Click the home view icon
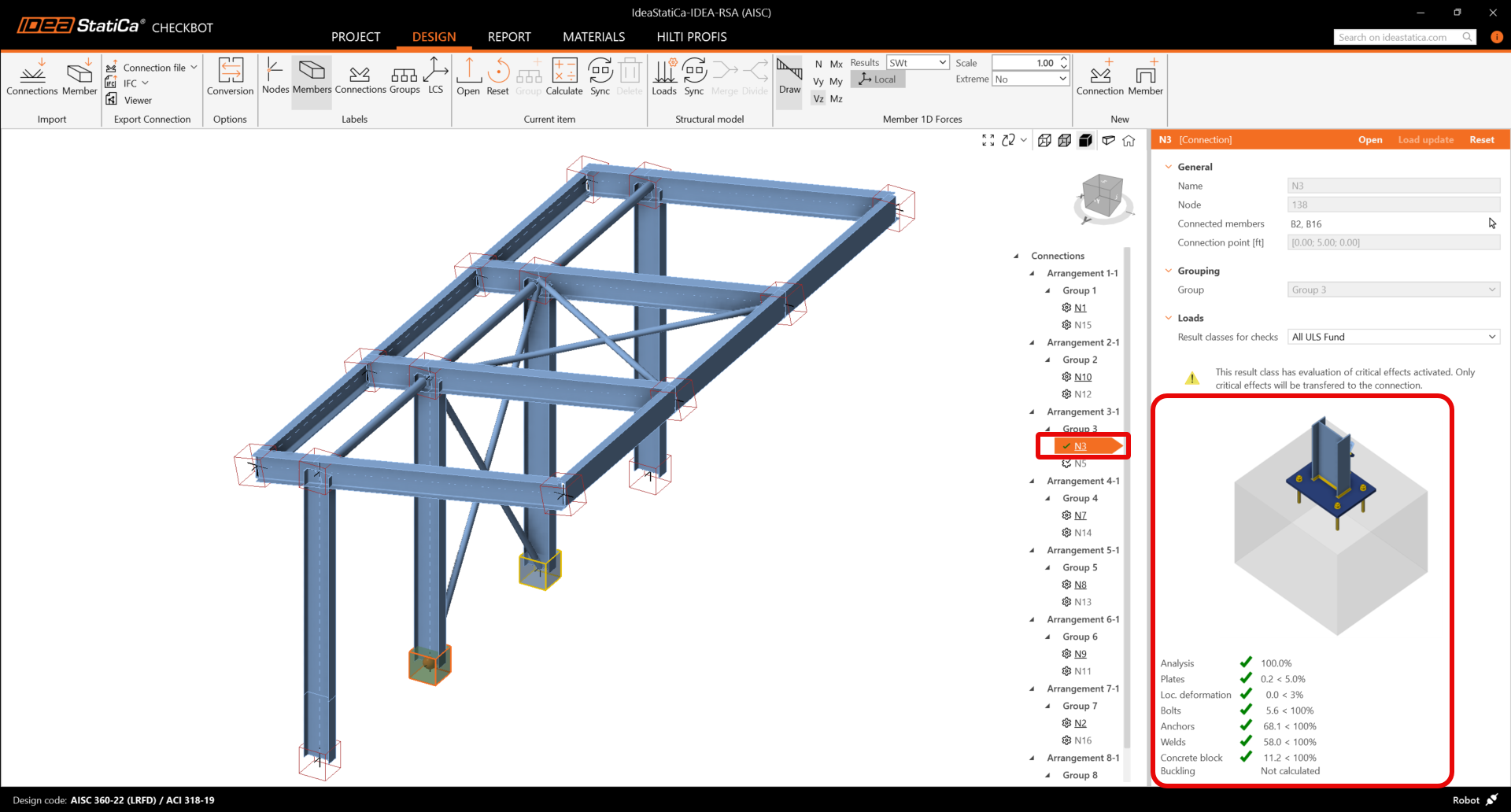The image size is (1511, 812). pos(1129,141)
